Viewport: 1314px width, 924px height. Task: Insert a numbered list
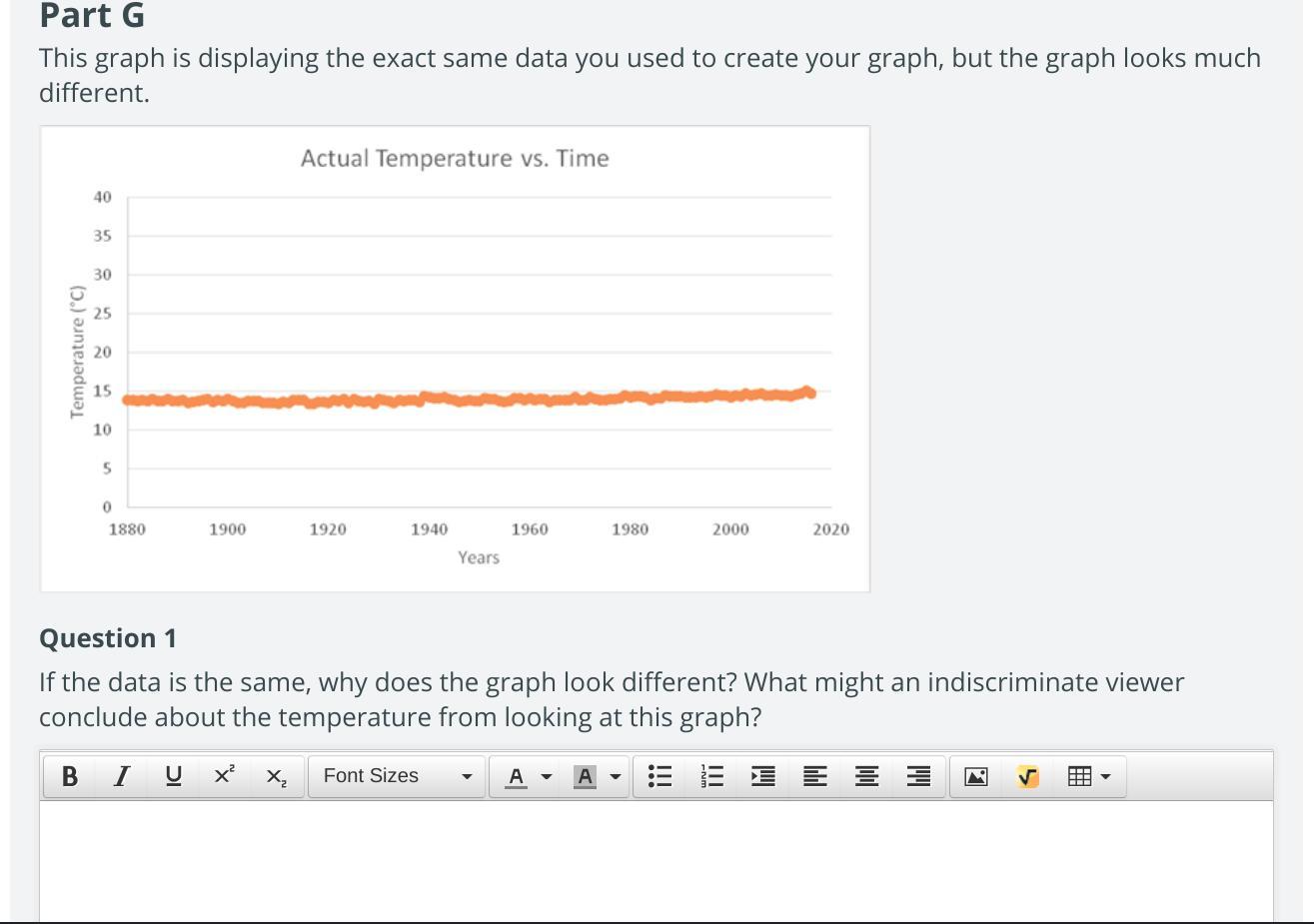711,776
